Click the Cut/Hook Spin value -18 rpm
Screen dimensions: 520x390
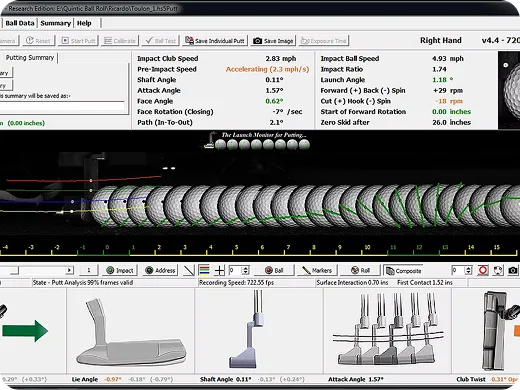pos(448,101)
